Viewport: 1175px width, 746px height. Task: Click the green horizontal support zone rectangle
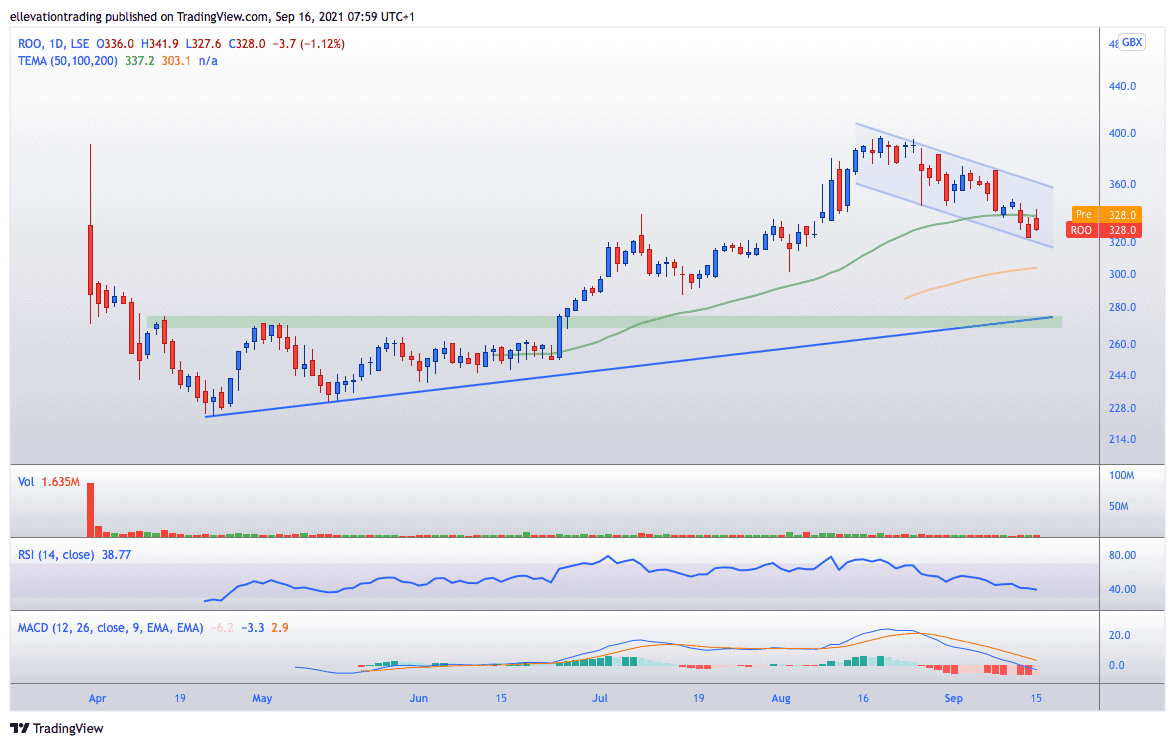tap(603, 322)
